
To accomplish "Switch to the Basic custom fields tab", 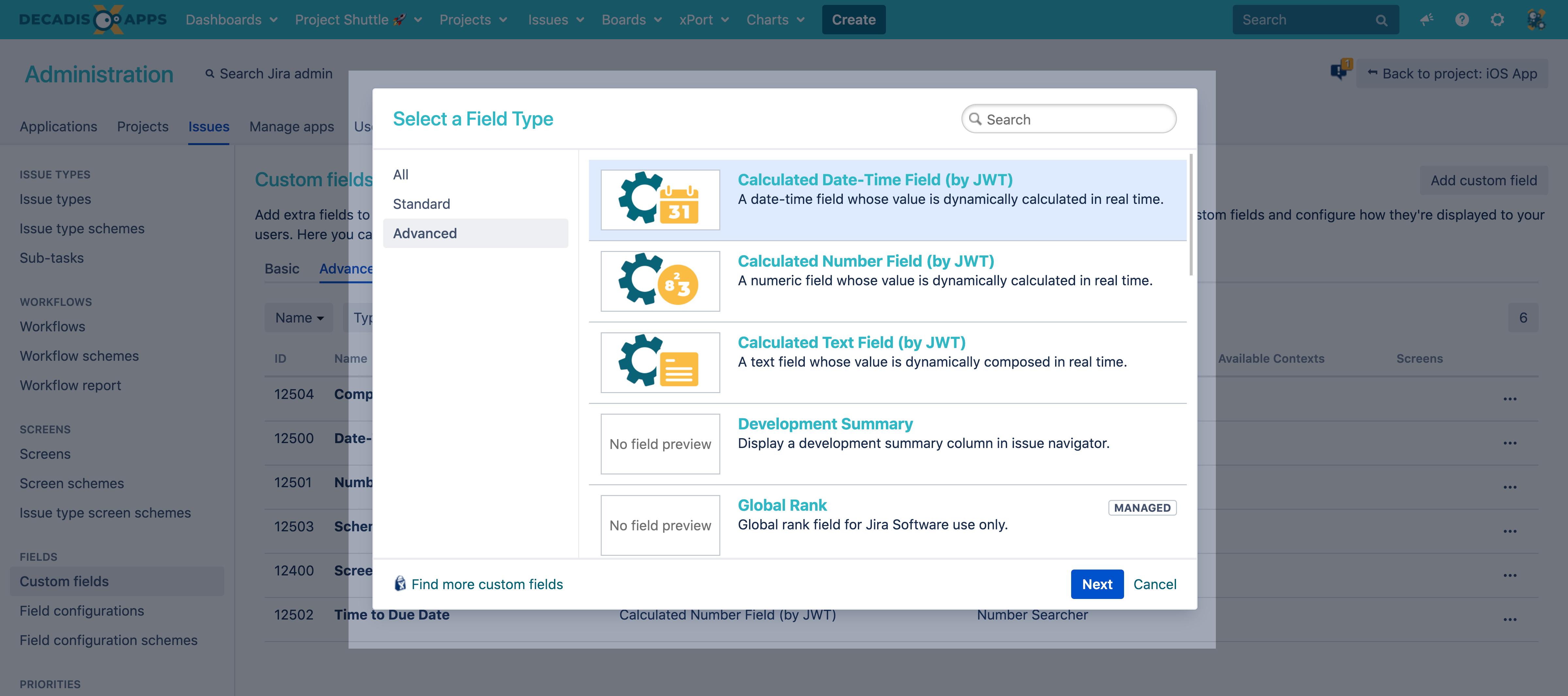I will (282, 269).
